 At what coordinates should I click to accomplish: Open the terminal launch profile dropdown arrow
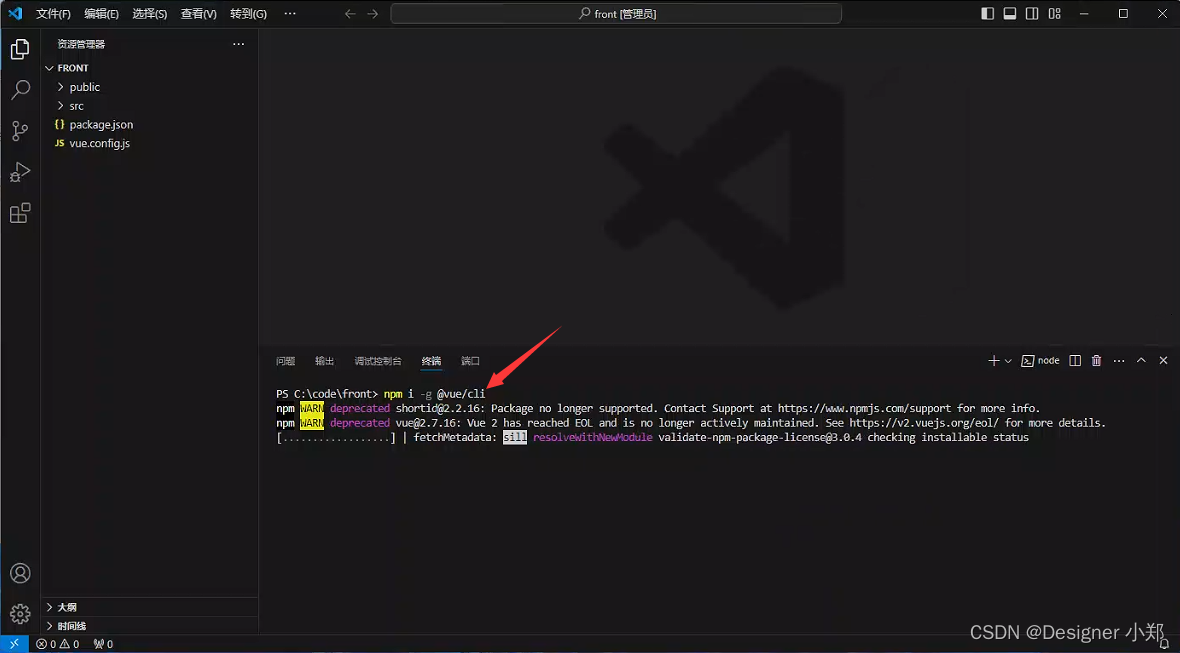click(x=1008, y=361)
